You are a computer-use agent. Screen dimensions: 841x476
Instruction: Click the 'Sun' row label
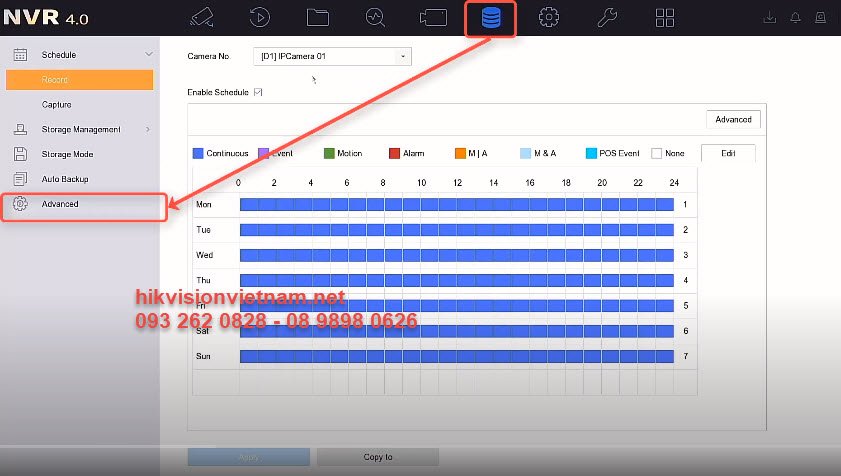(203, 356)
